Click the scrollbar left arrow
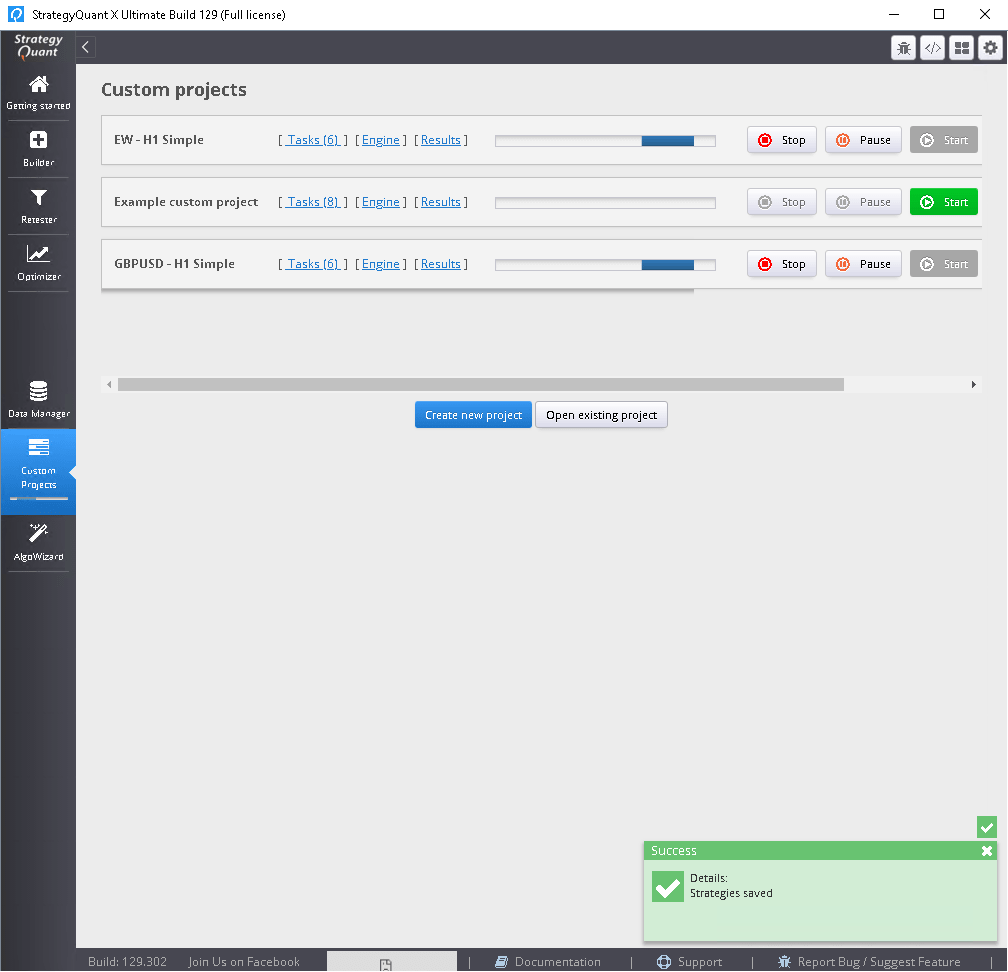The image size is (1008, 972). click(109, 384)
